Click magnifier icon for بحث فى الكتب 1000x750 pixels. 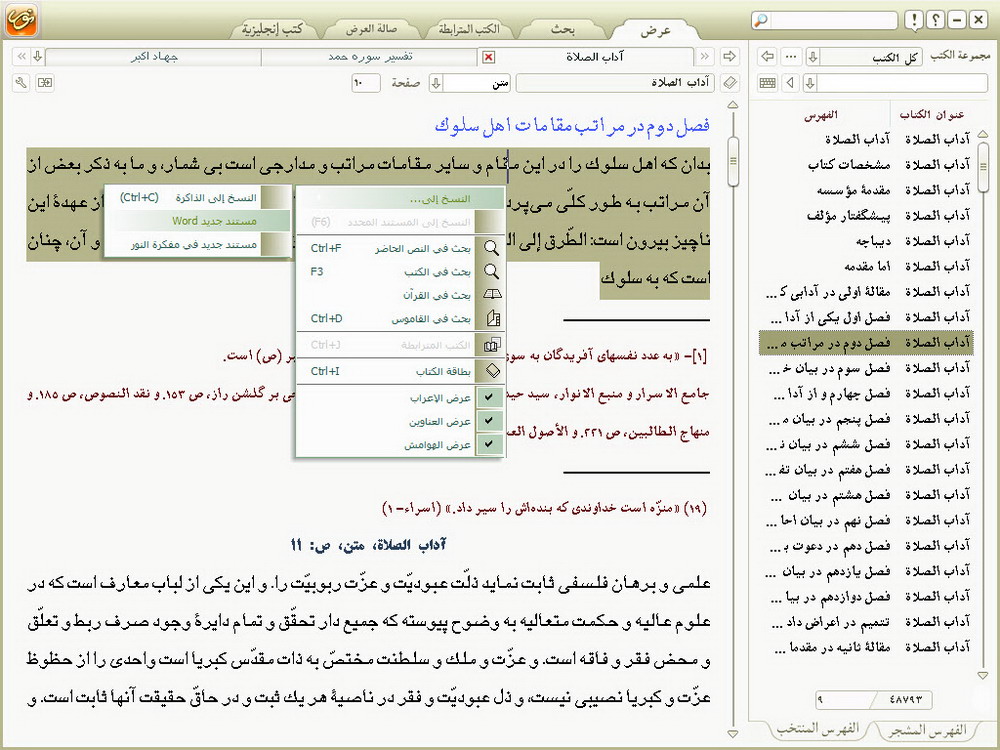point(491,272)
